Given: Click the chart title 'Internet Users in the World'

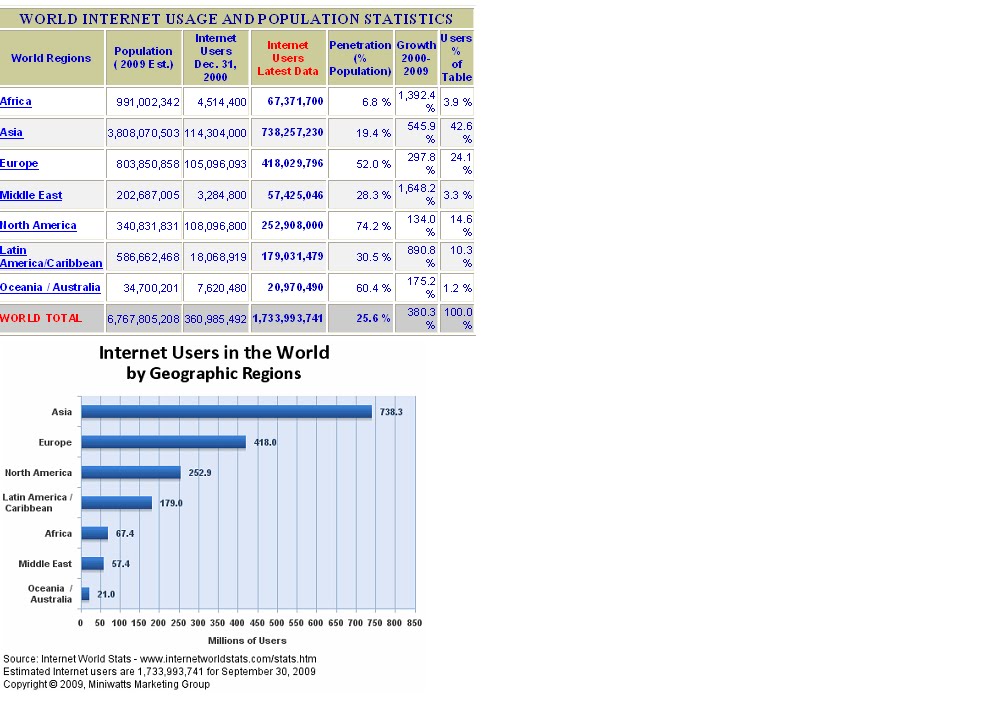Looking at the screenshot, I should pos(214,352).
